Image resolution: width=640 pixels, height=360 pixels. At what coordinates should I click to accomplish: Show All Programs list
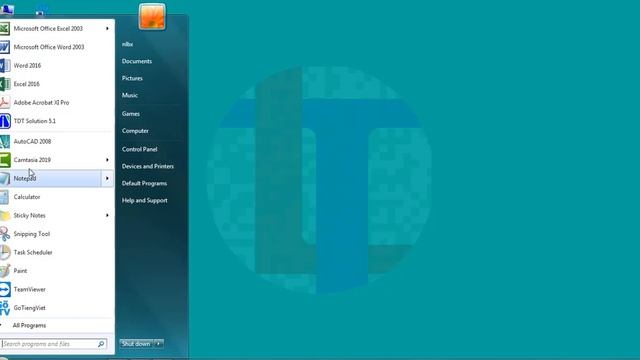[29, 325]
